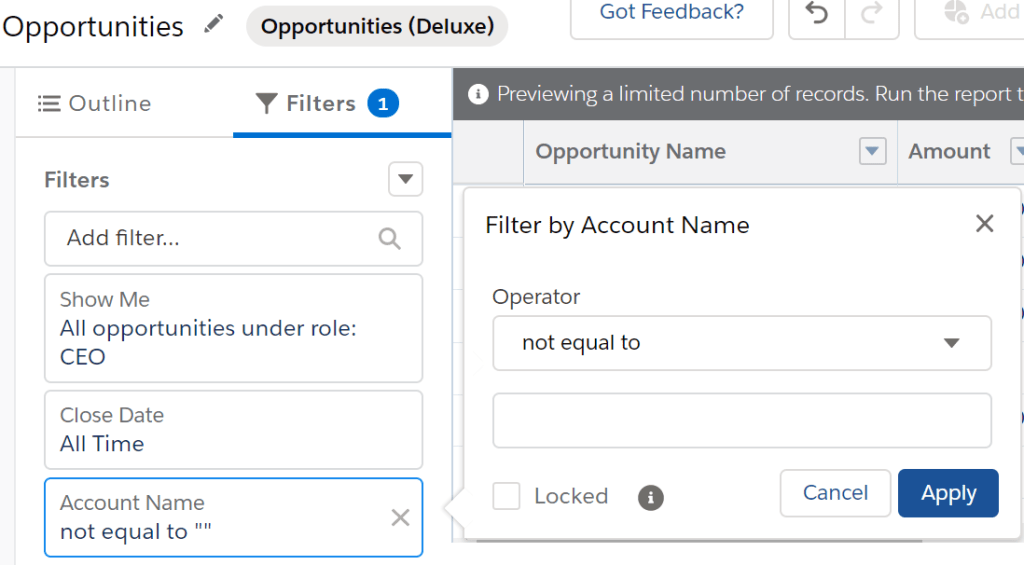Click the info icon in preview banner
The width and height of the screenshot is (1024, 565).
pyautogui.click(x=478, y=95)
